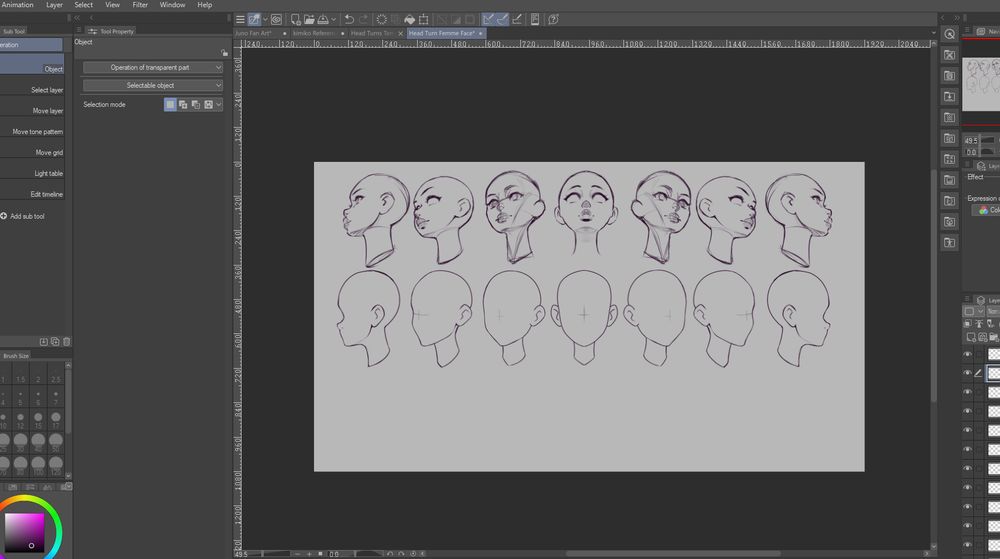Open save options dropdown arrow
This screenshot has height=559, width=1000.
(334, 20)
